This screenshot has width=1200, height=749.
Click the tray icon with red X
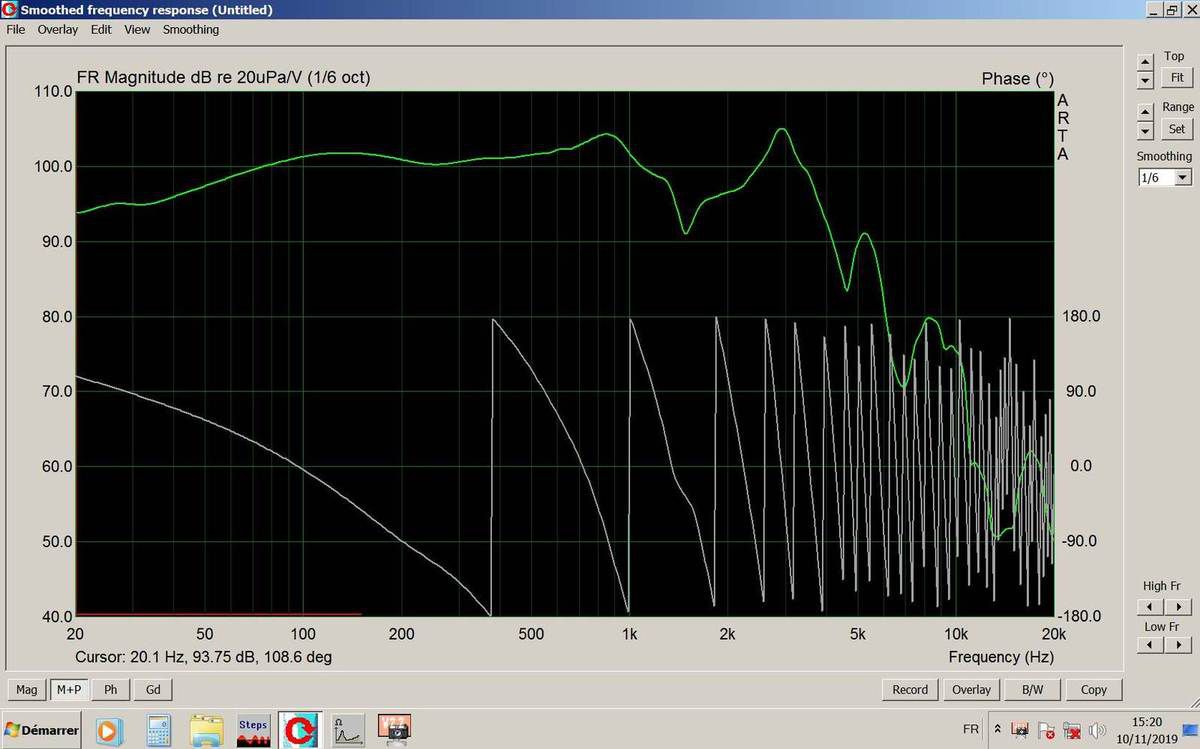[x=1073, y=731]
